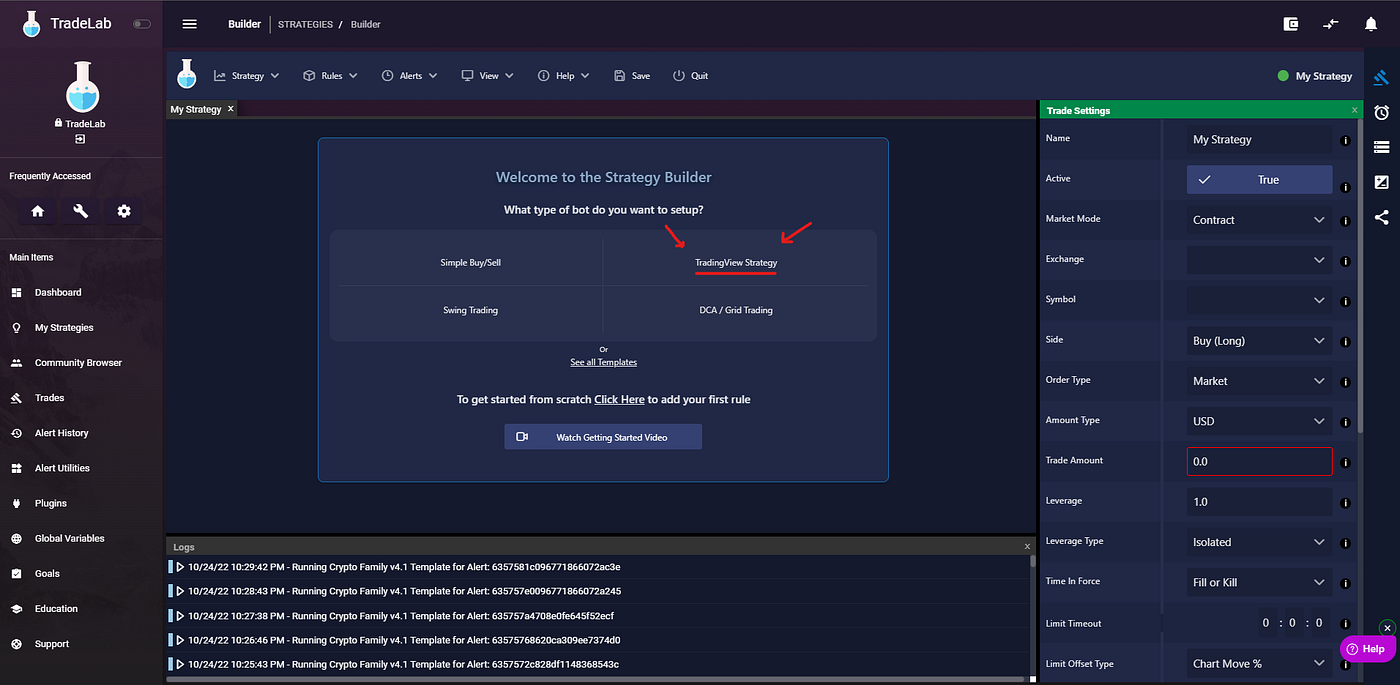This screenshot has width=1400, height=685.
Task: Click Save in the builder toolbar
Action: coord(632,76)
